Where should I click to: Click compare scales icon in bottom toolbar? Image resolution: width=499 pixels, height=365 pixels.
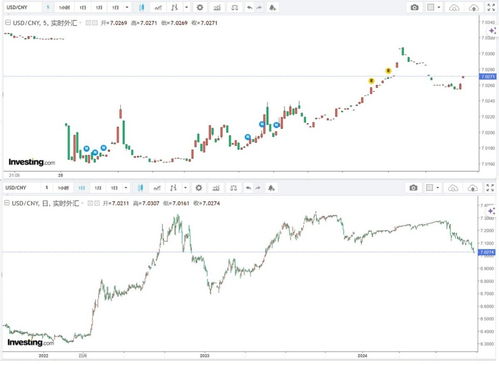point(233,188)
